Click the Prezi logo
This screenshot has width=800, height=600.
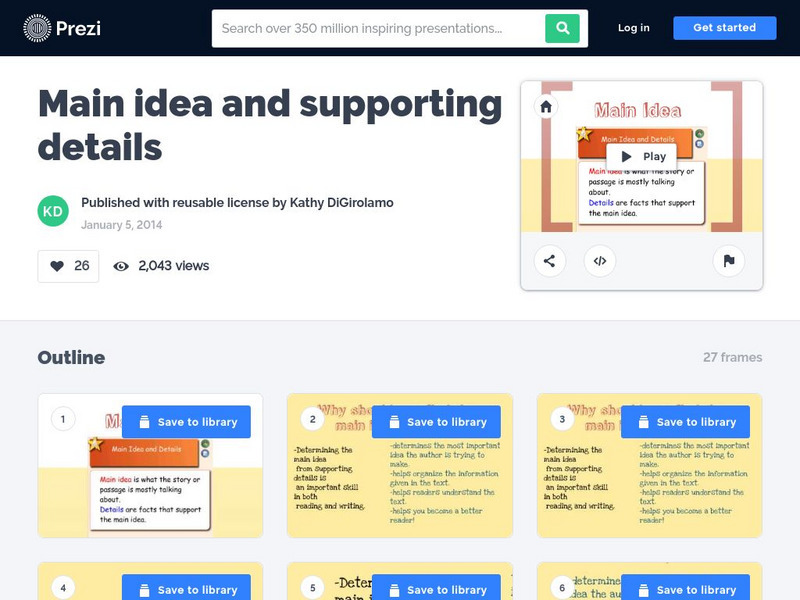coord(62,28)
